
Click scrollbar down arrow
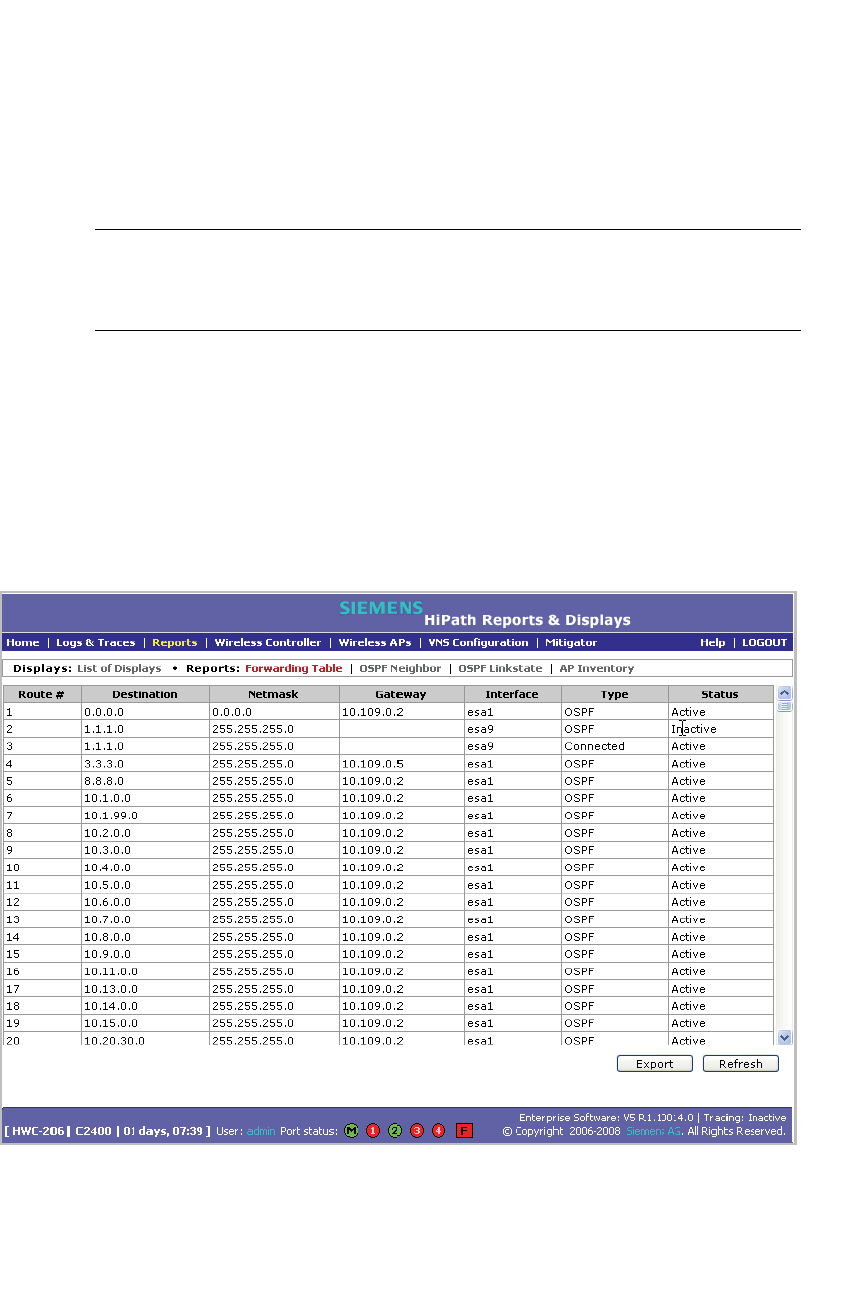[x=785, y=1038]
